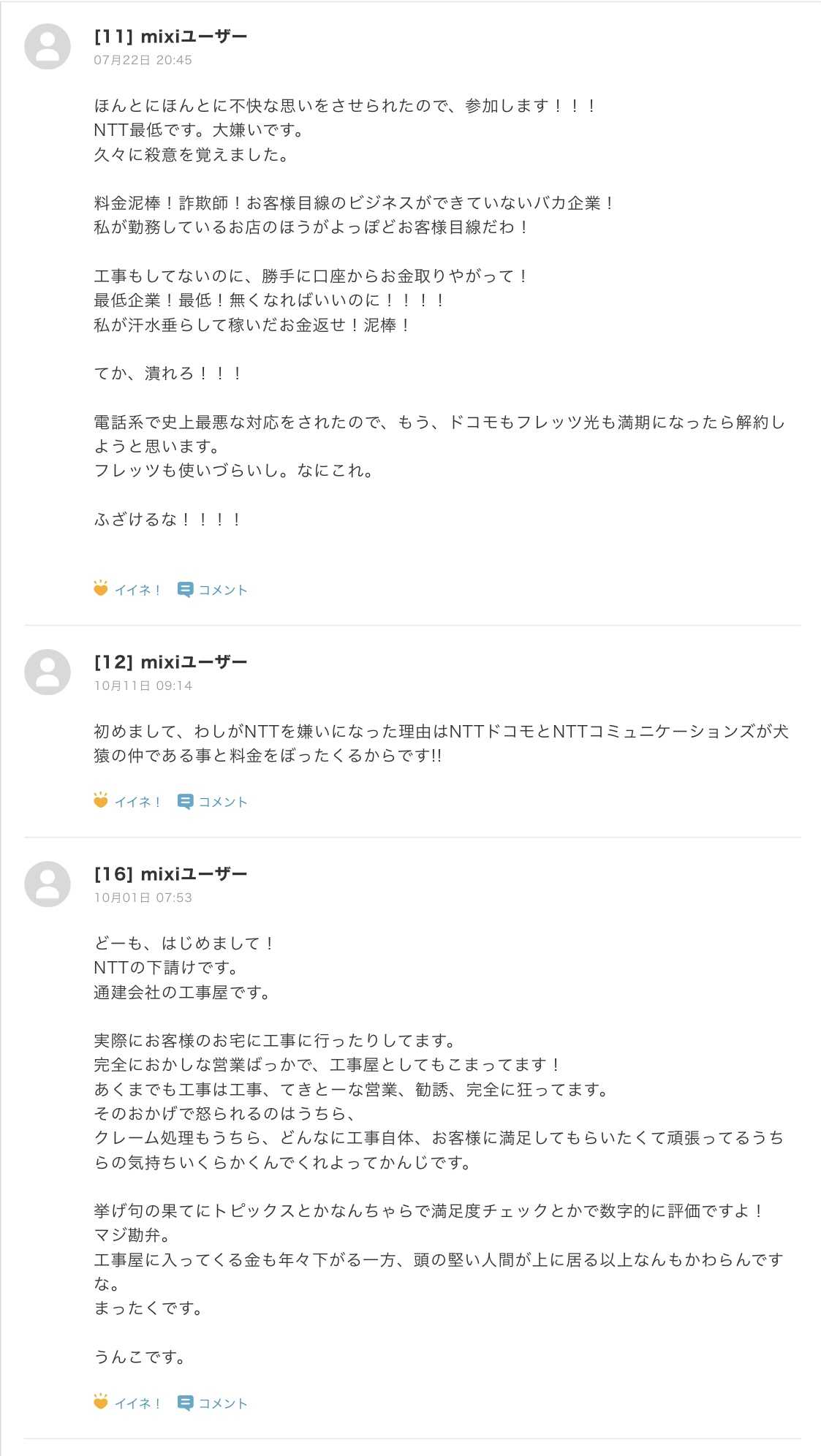Image resolution: width=821 pixels, height=1456 pixels.
Task: Open the avatar of commenter [11]
Action: (48, 46)
